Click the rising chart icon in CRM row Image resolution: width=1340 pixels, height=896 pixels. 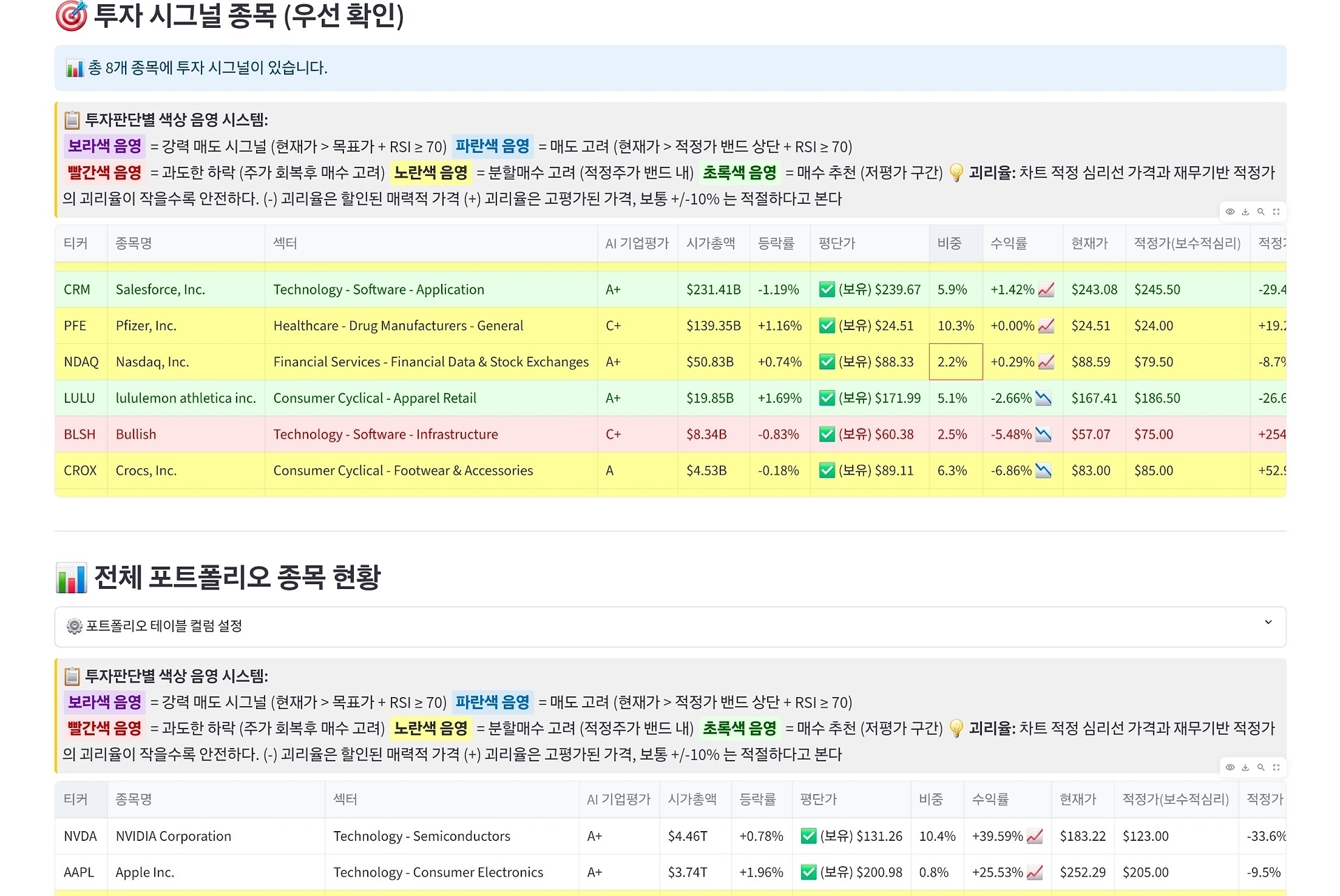tap(1045, 290)
